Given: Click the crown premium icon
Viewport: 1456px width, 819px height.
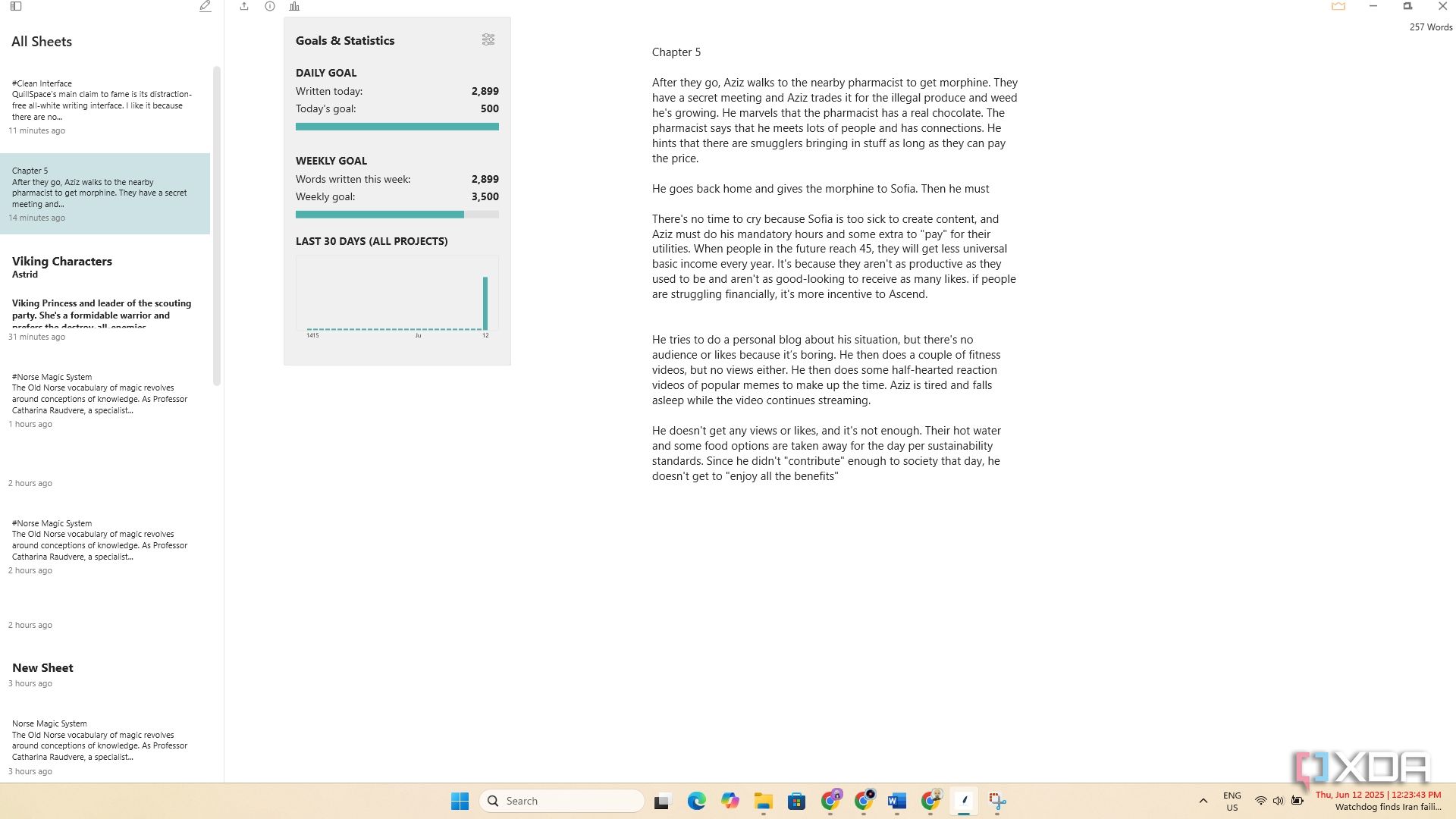Looking at the screenshot, I should tap(1338, 6).
